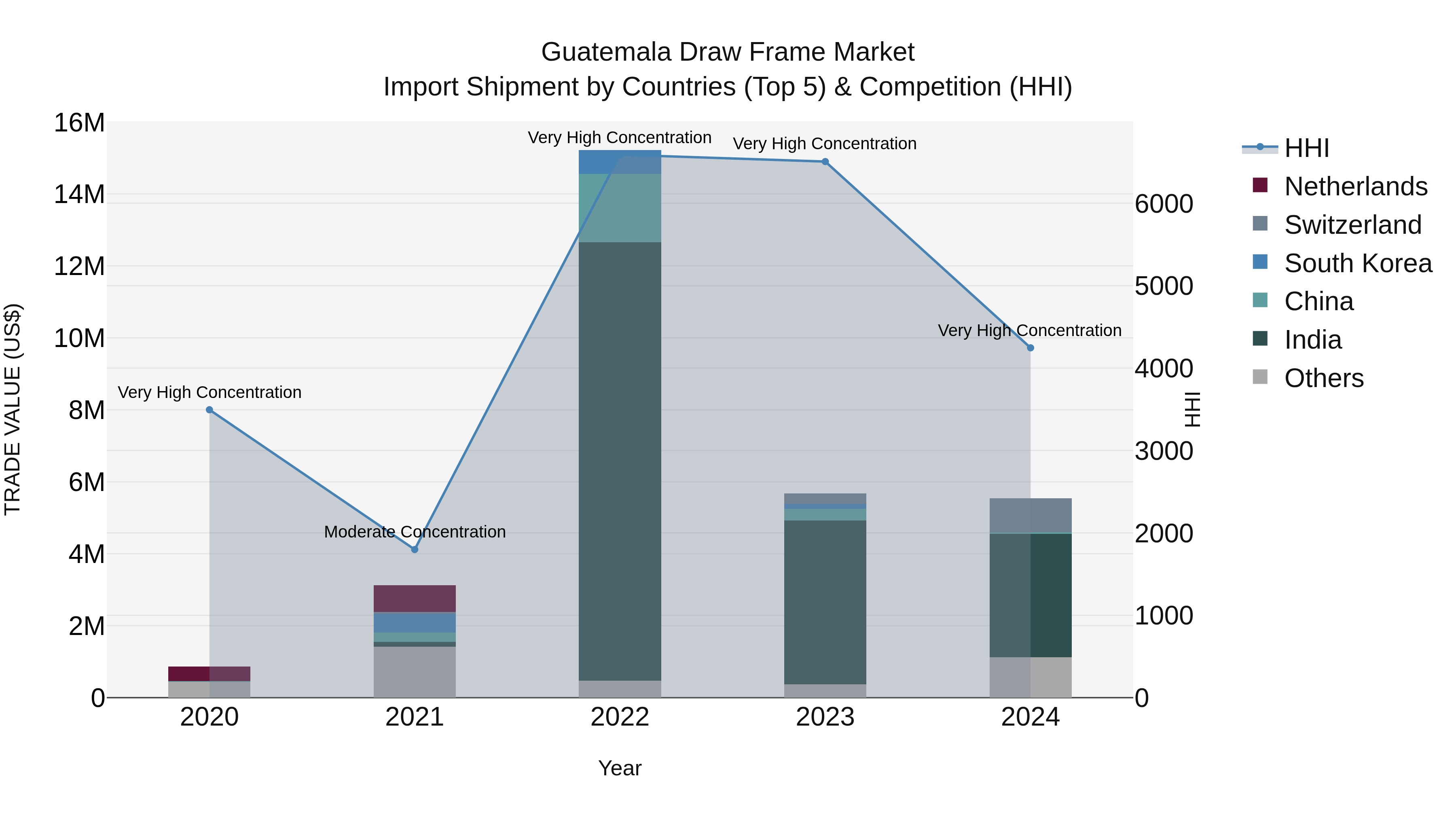1456x819 pixels.
Task: Click the Guatemala Draw Frame Market title
Action: coord(728,52)
